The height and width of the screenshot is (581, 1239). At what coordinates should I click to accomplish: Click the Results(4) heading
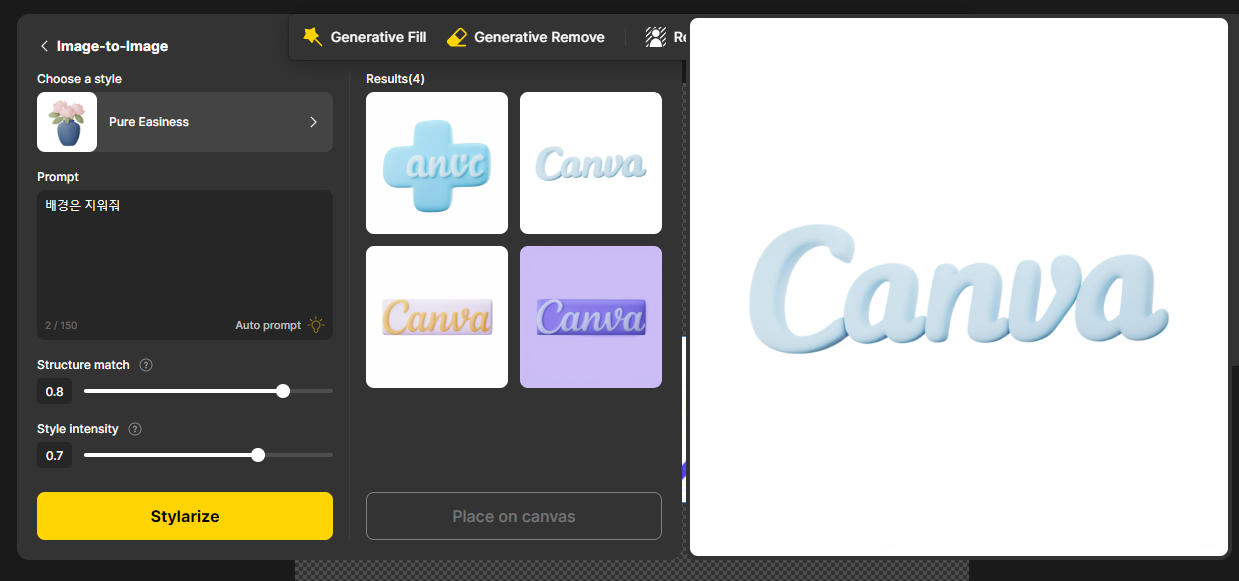pos(395,79)
